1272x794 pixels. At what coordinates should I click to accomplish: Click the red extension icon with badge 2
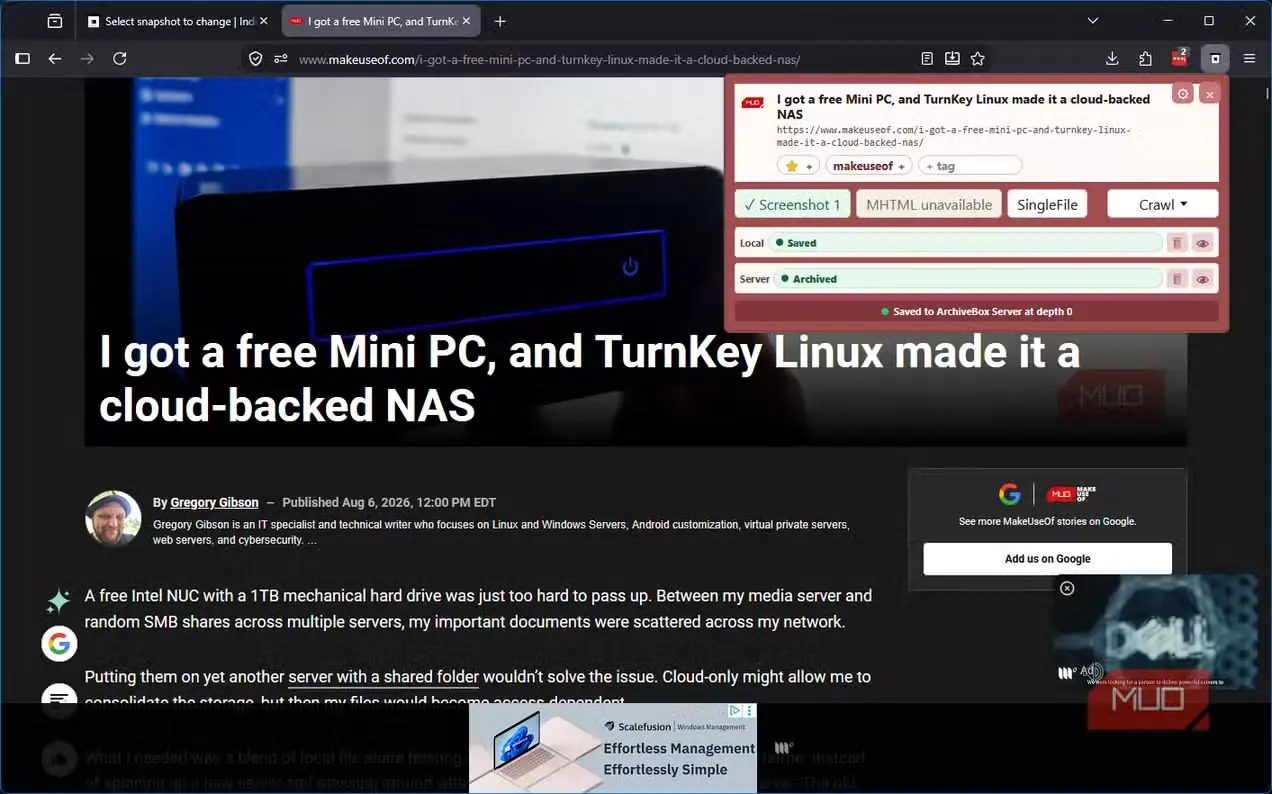pyautogui.click(x=1180, y=58)
